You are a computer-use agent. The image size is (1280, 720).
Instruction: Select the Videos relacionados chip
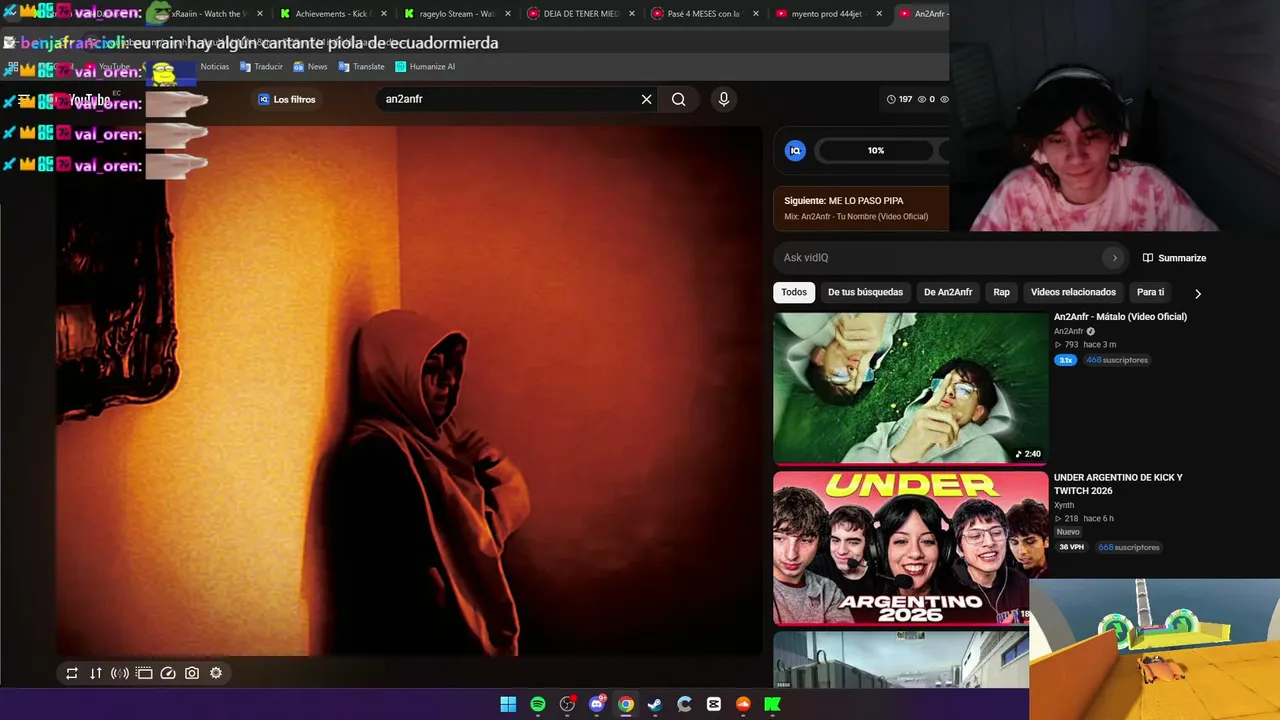tap(1073, 292)
